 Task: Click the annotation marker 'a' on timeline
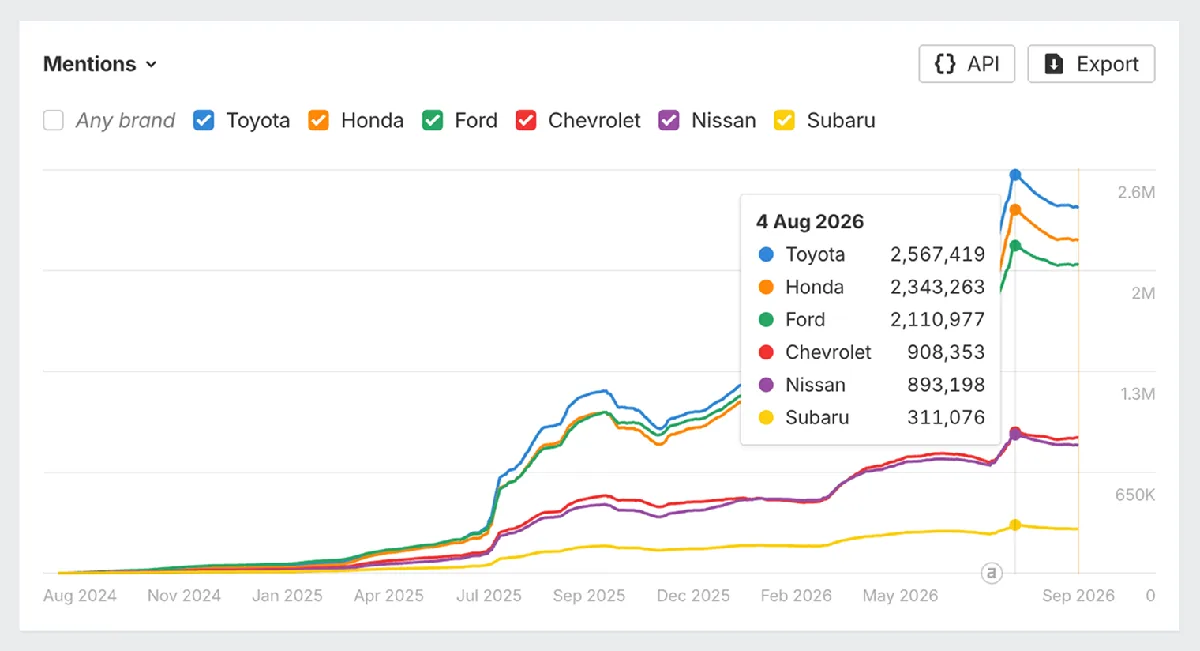(x=991, y=573)
